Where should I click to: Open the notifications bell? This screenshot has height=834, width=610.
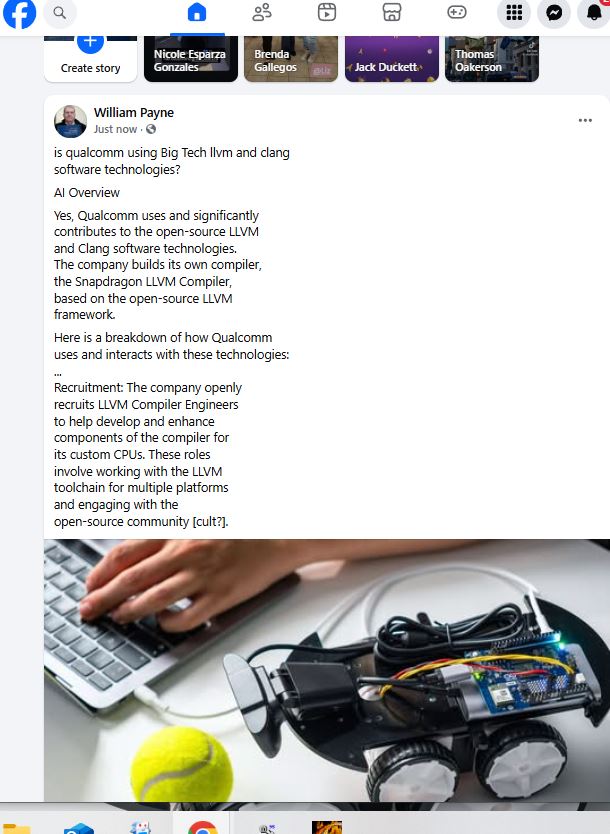tap(594, 13)
